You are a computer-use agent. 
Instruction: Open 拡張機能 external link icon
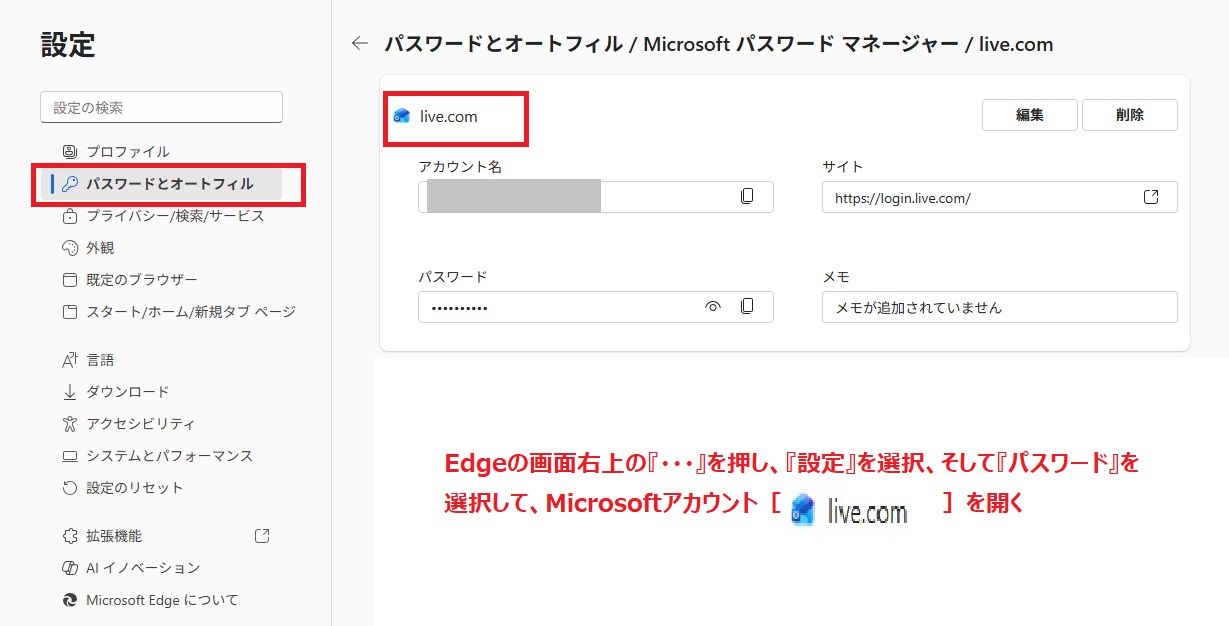[262, 536]
